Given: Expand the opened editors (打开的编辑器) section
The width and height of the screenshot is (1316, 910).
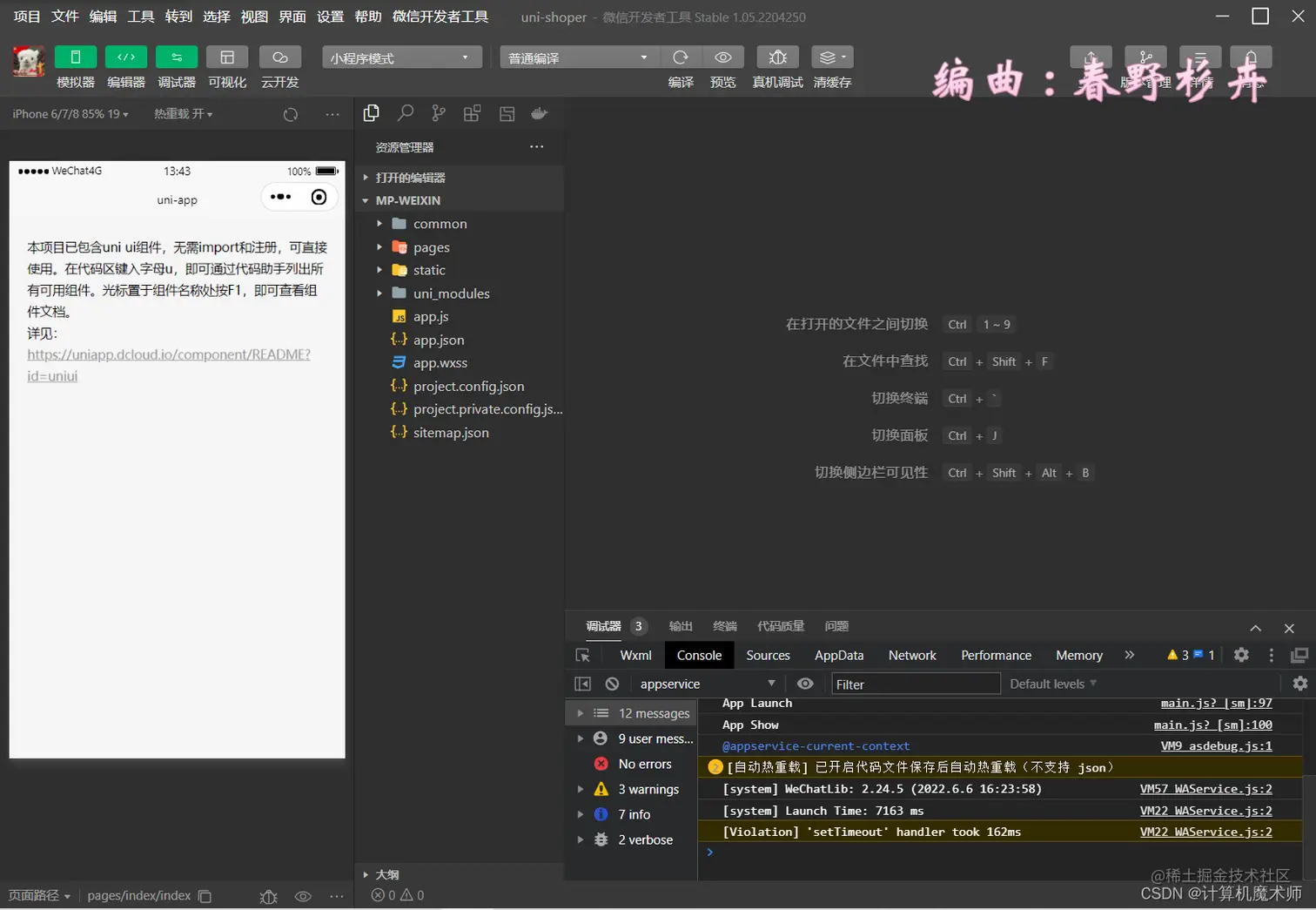Looking at the screenshot, I should (461, 177).
